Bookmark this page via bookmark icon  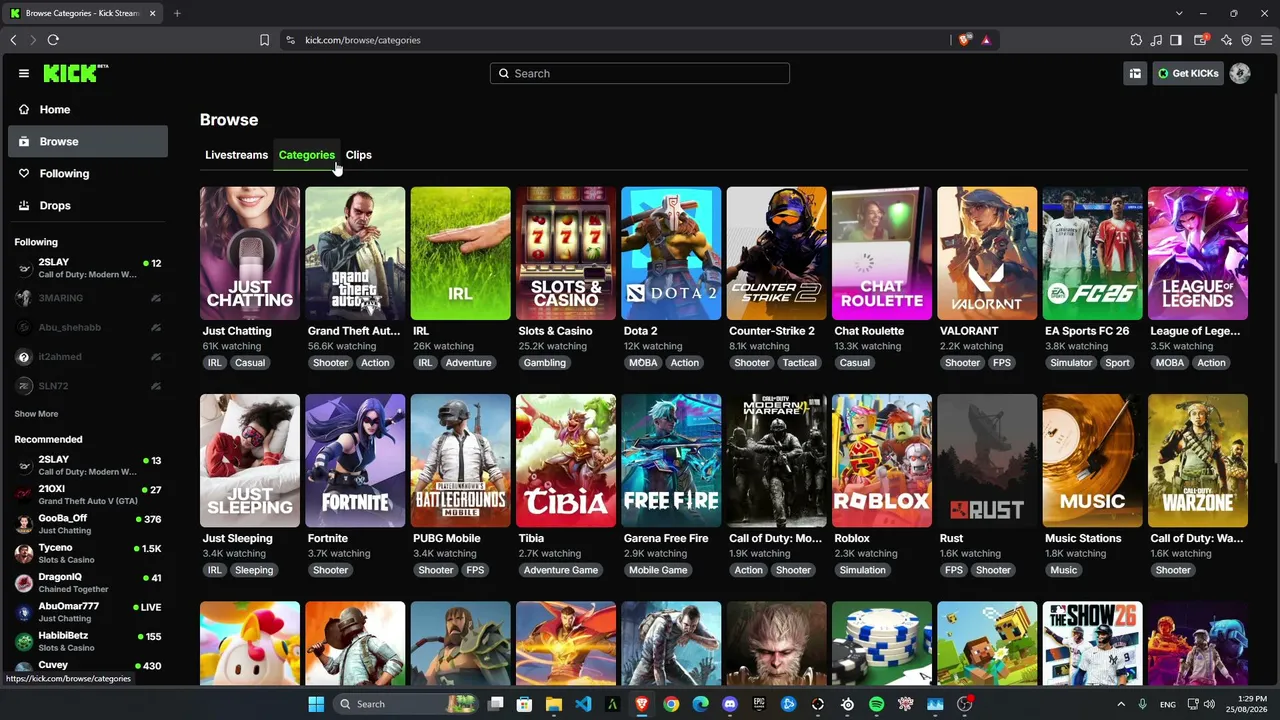click(x=264, y=40)
